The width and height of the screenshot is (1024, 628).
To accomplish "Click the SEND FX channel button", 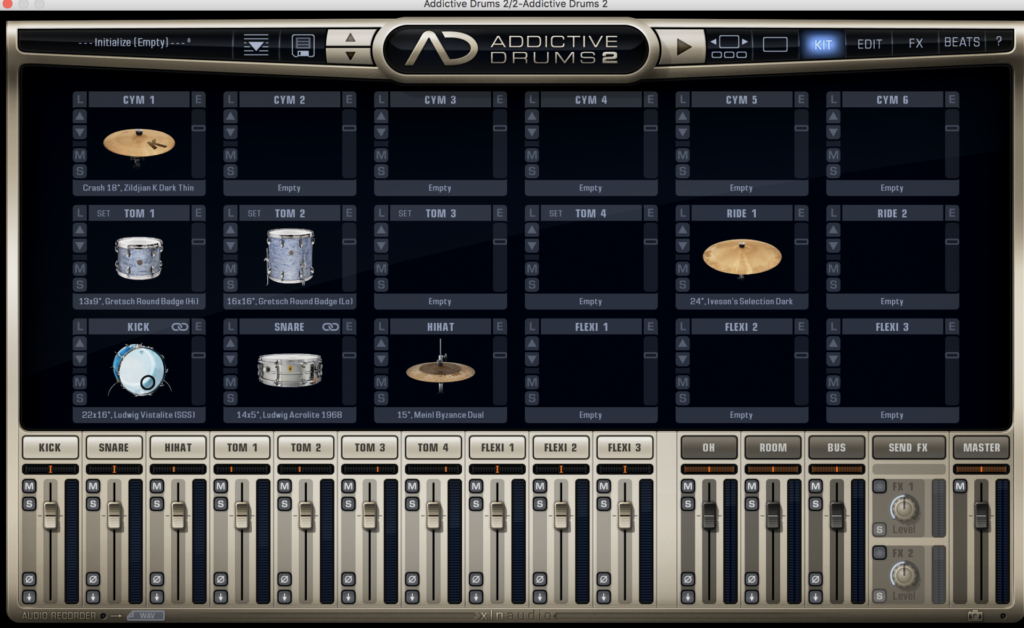I will coord(908,447).
